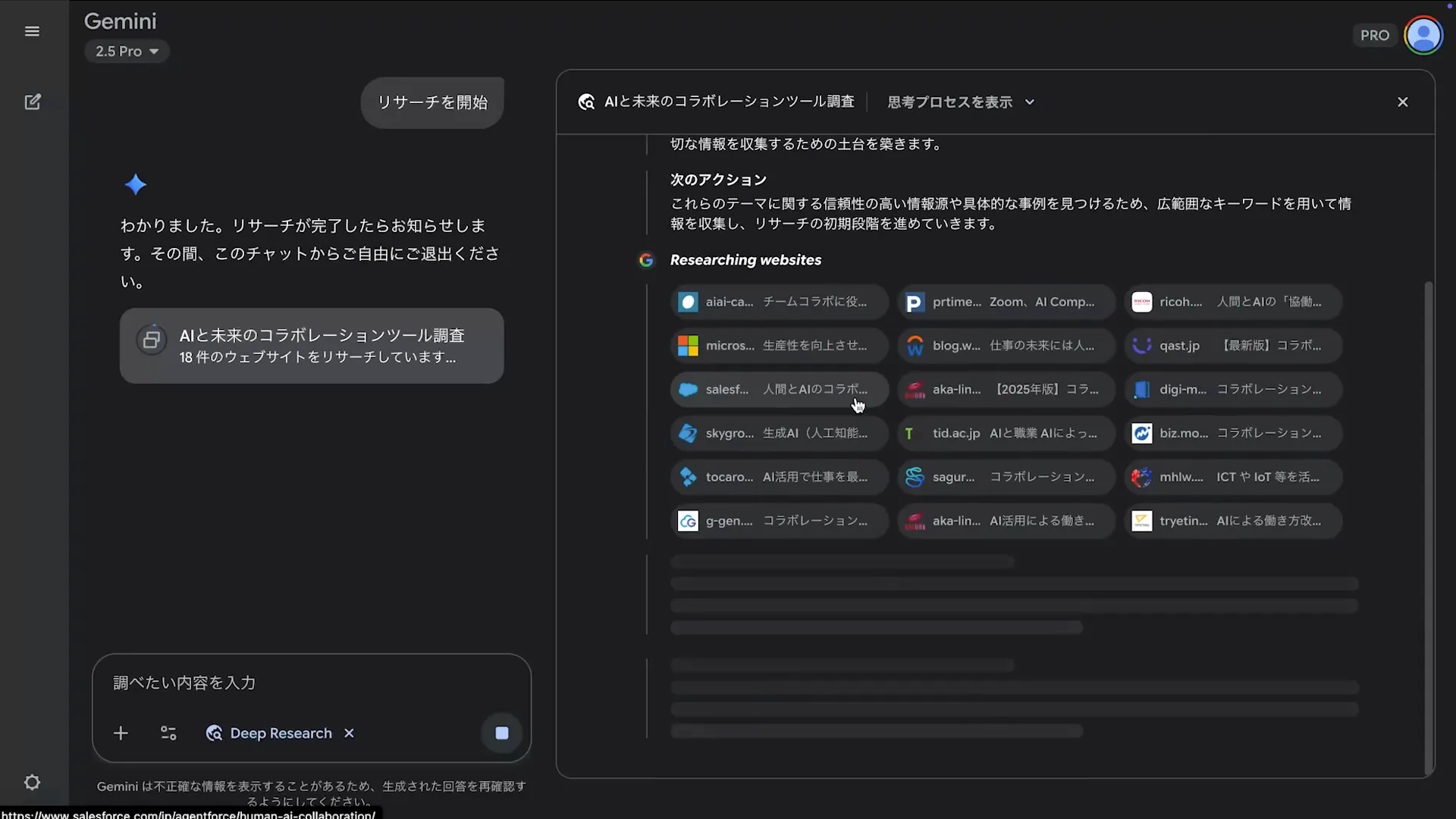Open the tools options icon in the input bar
The image size is (1456, 819).
point(168,733)
